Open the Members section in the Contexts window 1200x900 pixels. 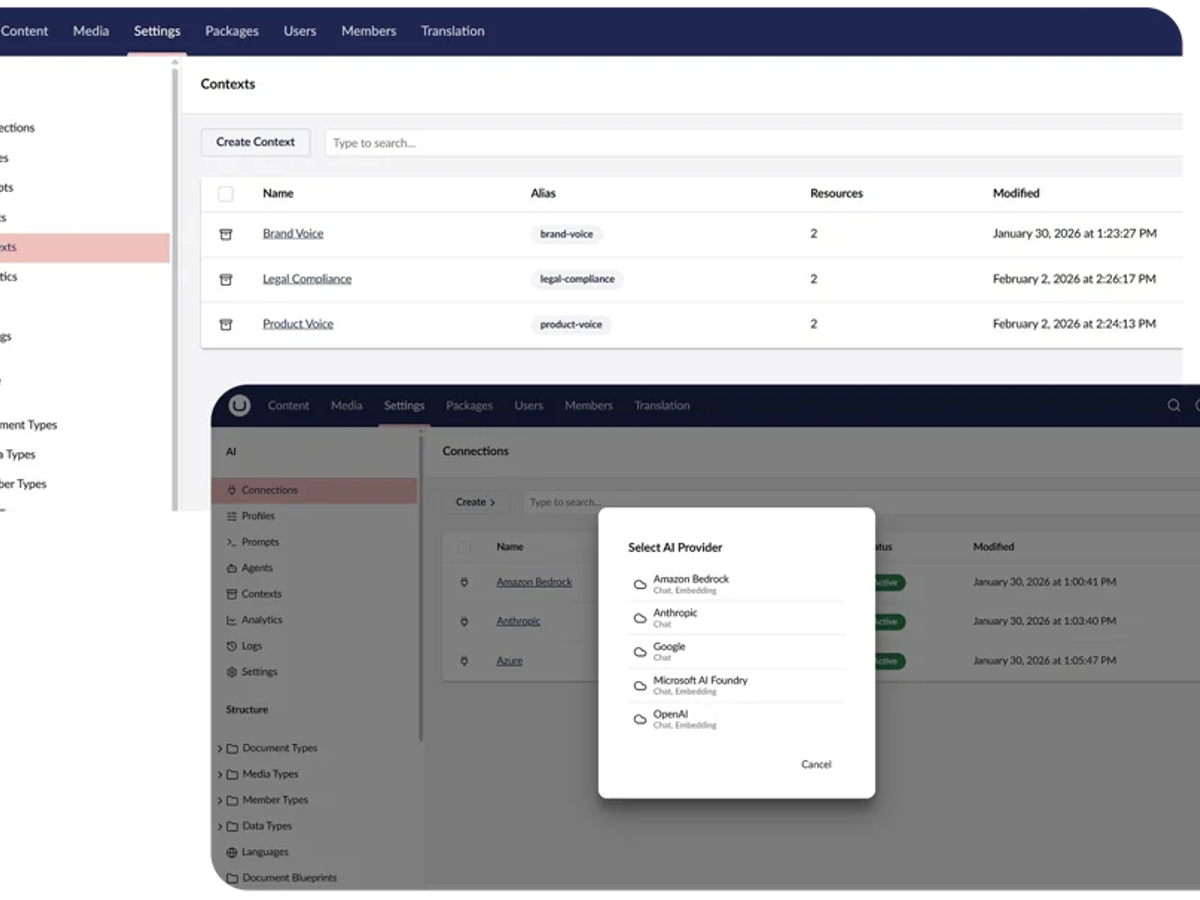point(369,31)
